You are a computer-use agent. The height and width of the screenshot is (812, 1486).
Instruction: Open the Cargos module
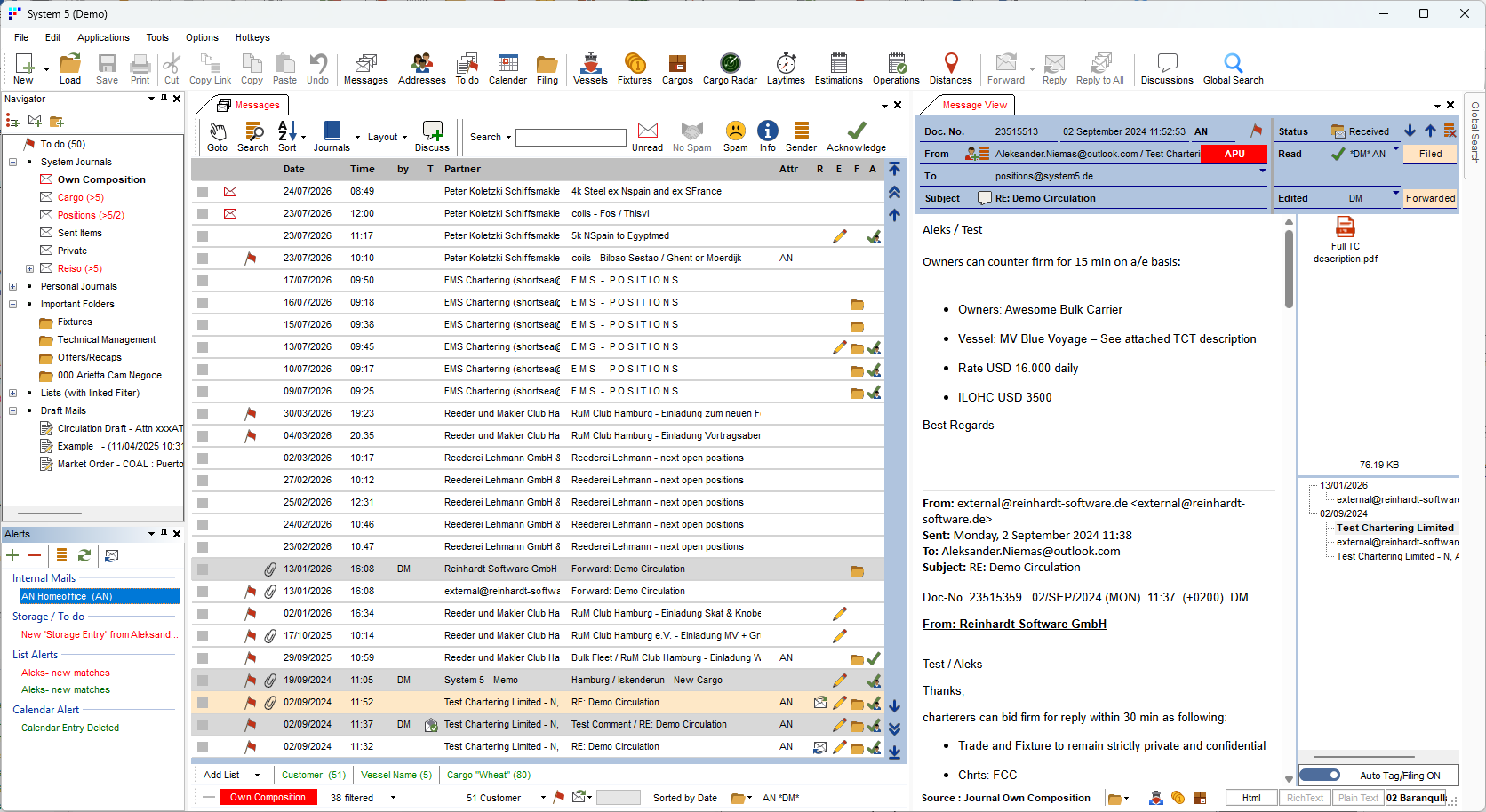(x=677, y=69)
